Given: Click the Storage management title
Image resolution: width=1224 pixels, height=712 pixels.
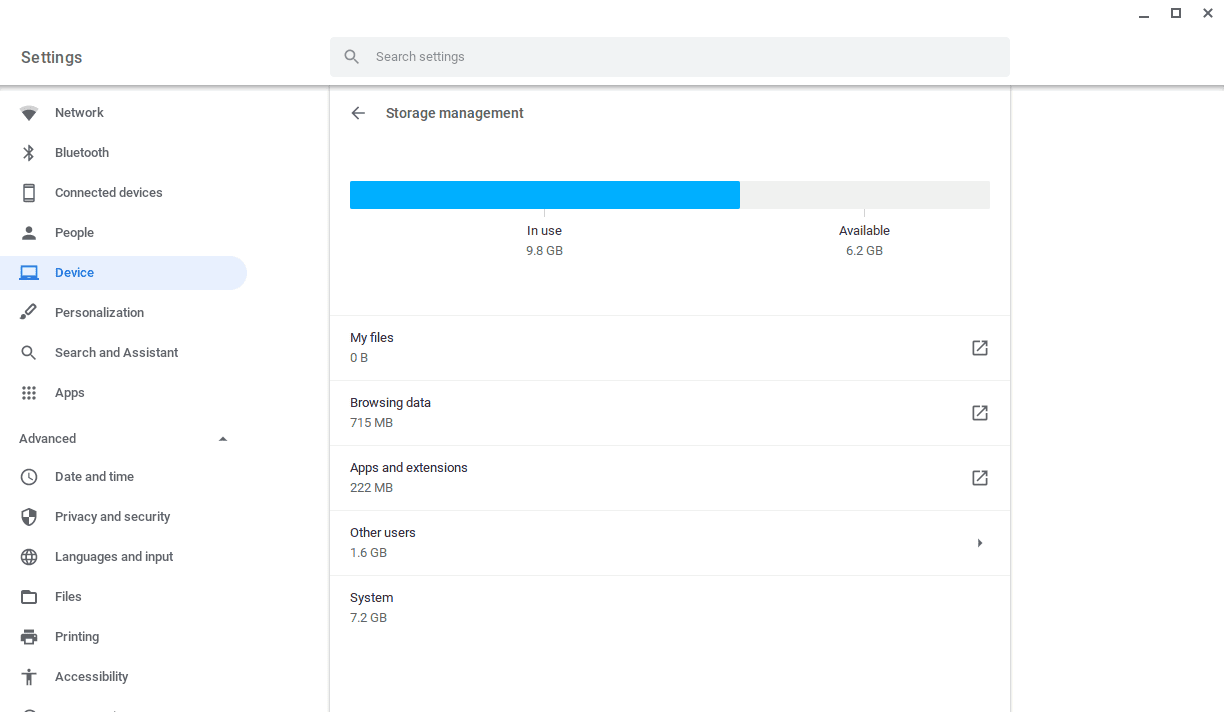Looking at the screenshot, I should pyautogui.click(x=454, y=113).
